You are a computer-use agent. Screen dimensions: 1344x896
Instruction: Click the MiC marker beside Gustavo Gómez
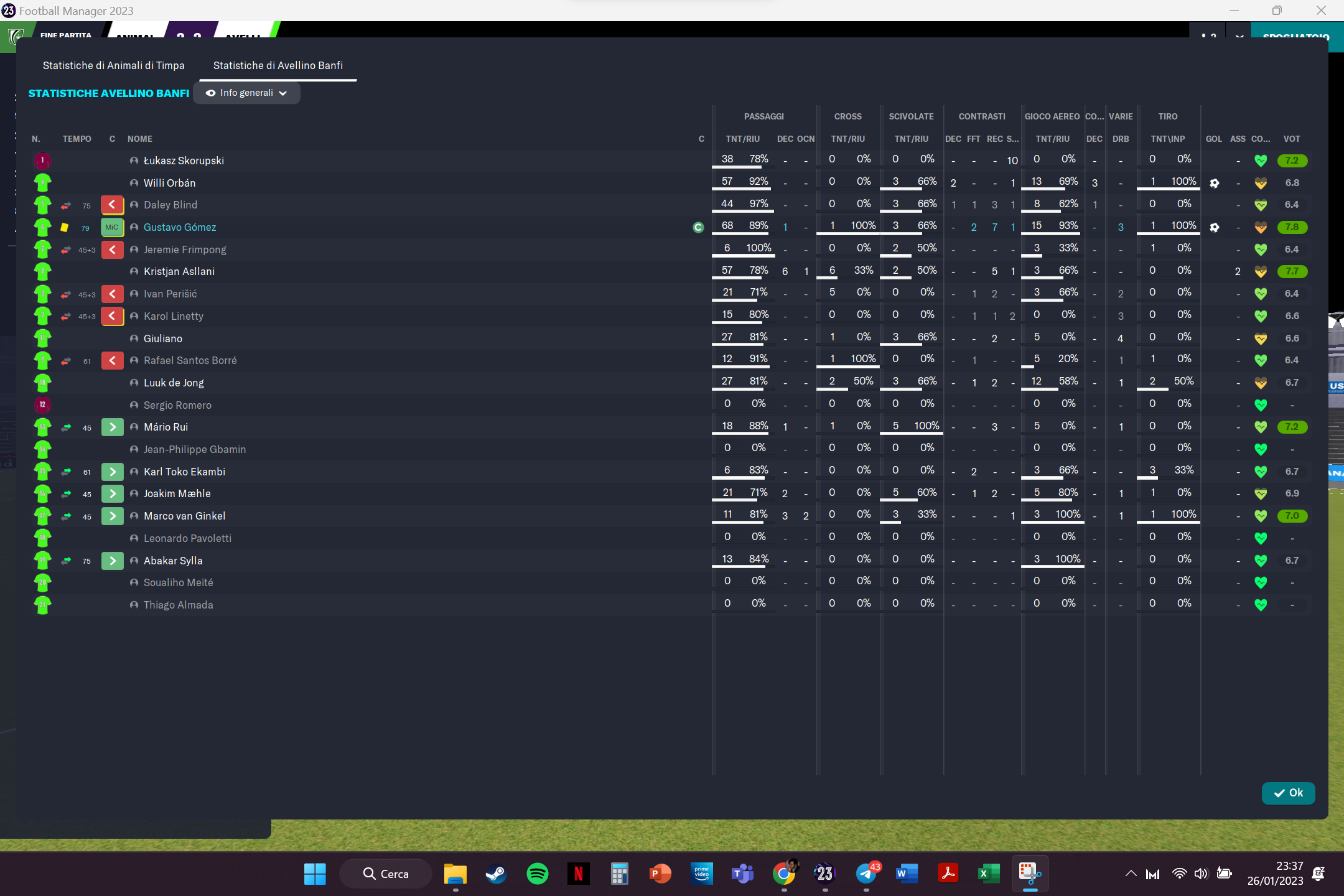(x=112, y=228)
